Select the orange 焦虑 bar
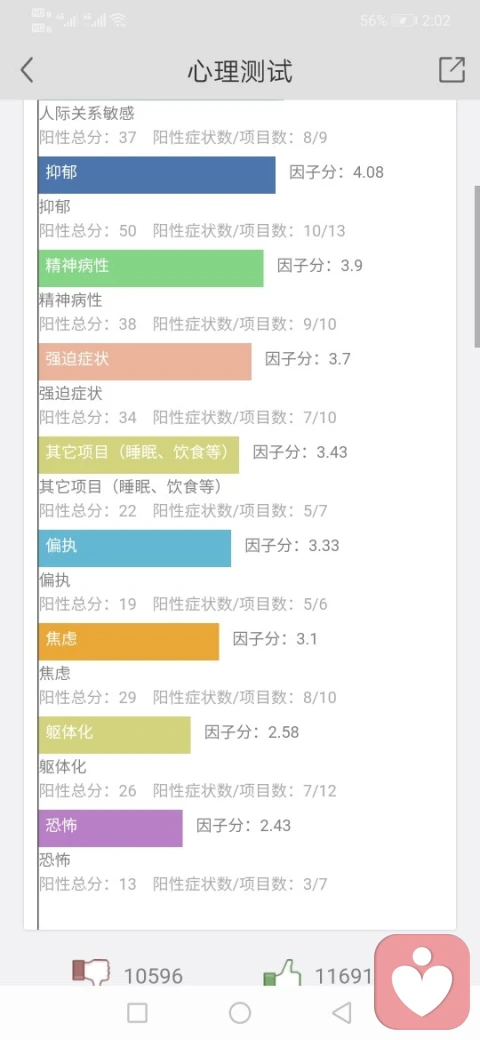The image size is (480, 1040). (x=129, y=641)
